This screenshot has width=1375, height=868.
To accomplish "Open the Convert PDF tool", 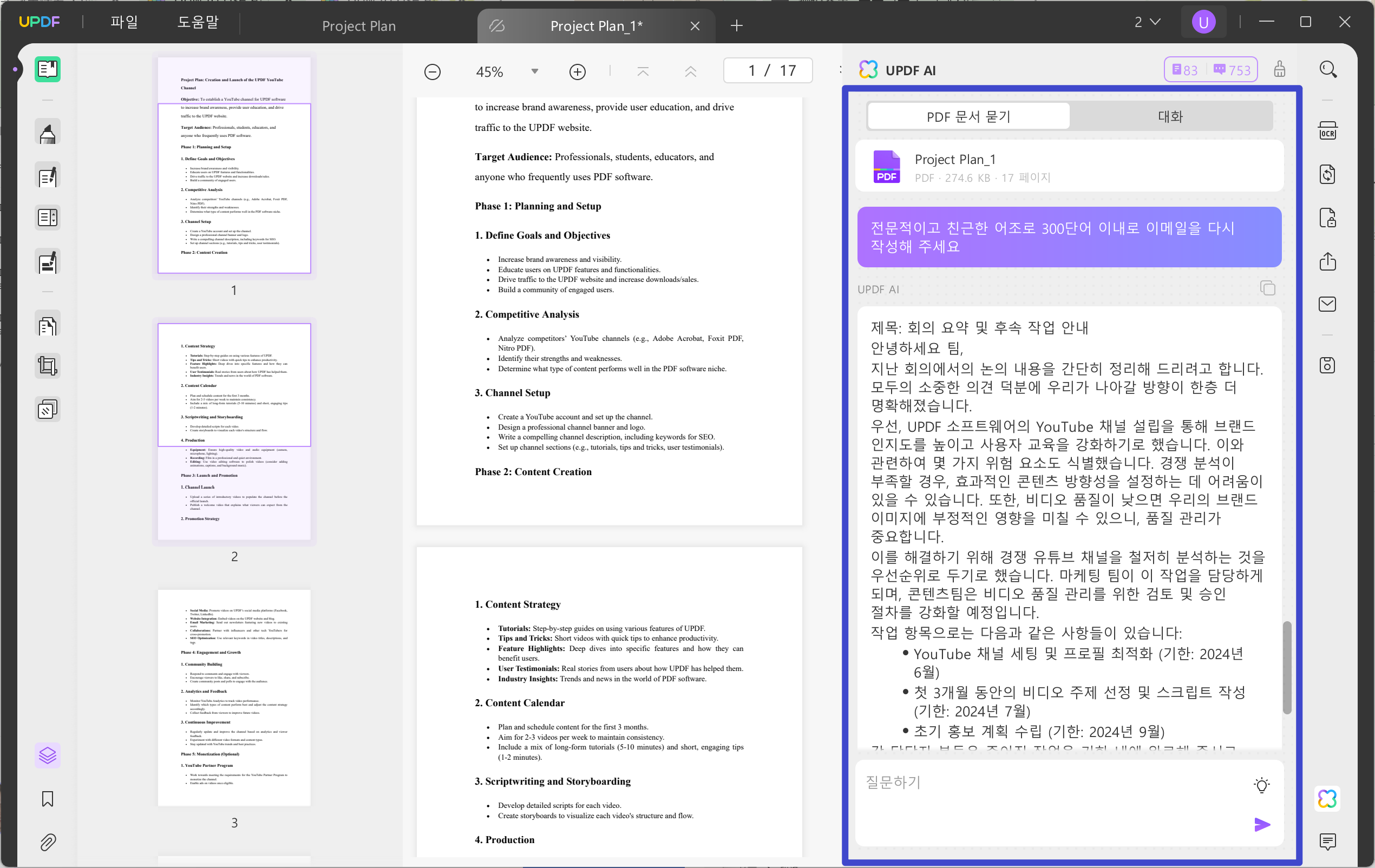I will point(1327,174).
